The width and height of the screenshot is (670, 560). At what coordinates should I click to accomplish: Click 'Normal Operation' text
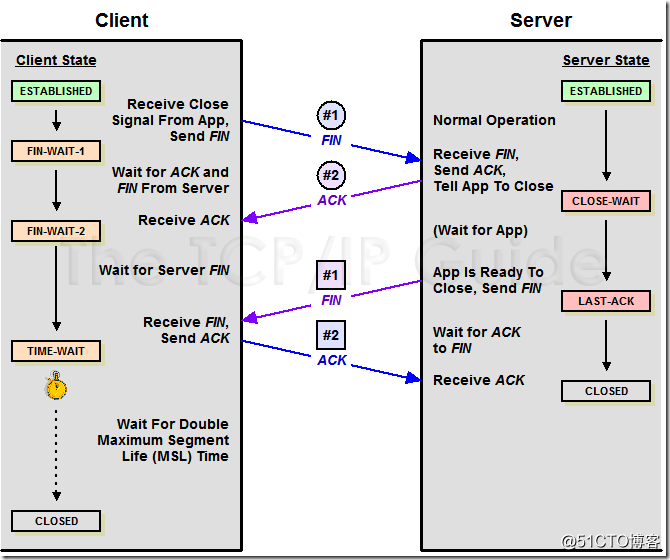pos(494,120)
